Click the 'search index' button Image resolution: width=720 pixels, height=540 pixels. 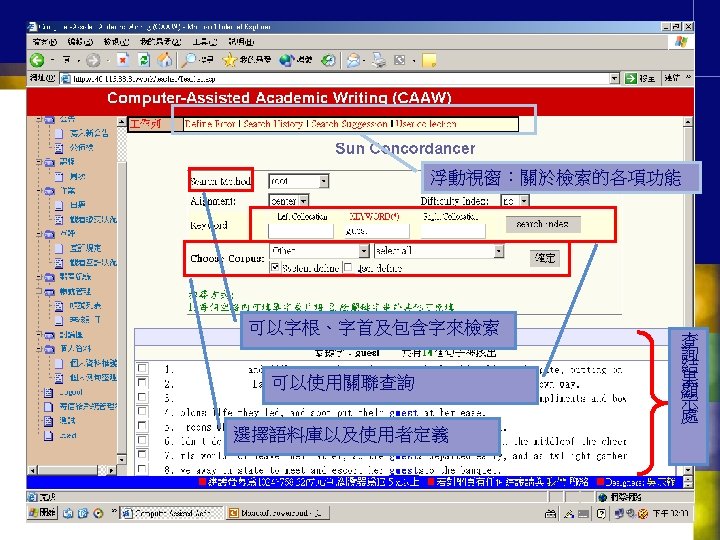point(543,224)
